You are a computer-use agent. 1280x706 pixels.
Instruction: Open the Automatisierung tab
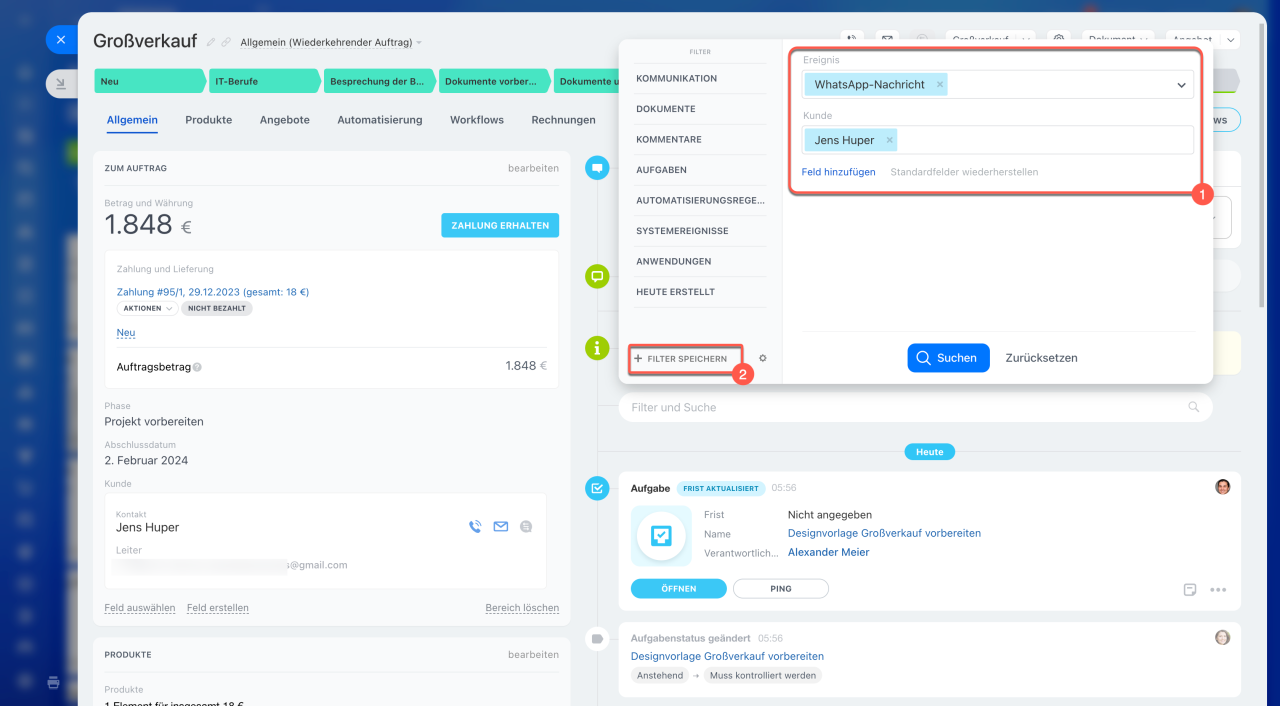pos(380,120)
